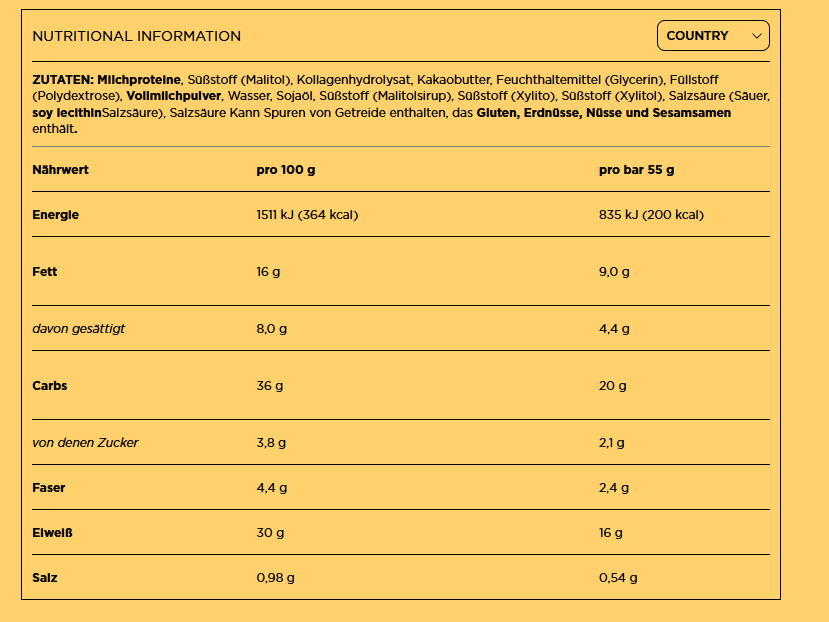This screenshot has width=829, height=622.
Task: Select the Faser row label
Action: pos(49,488)
